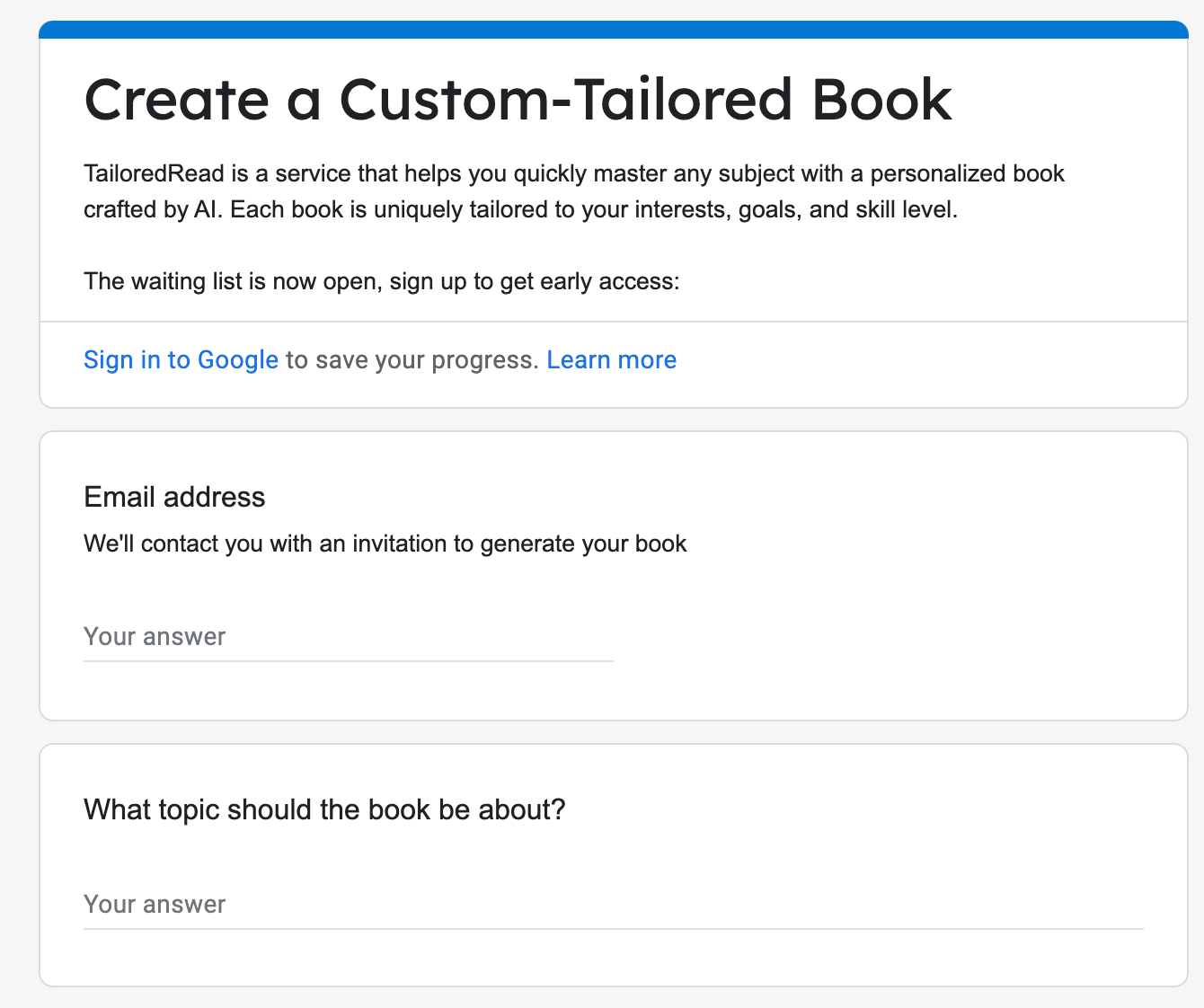
Task: Select the Create a Custom-Tailored Book heading
Action: pyautogui.click(x=518, y=100)
